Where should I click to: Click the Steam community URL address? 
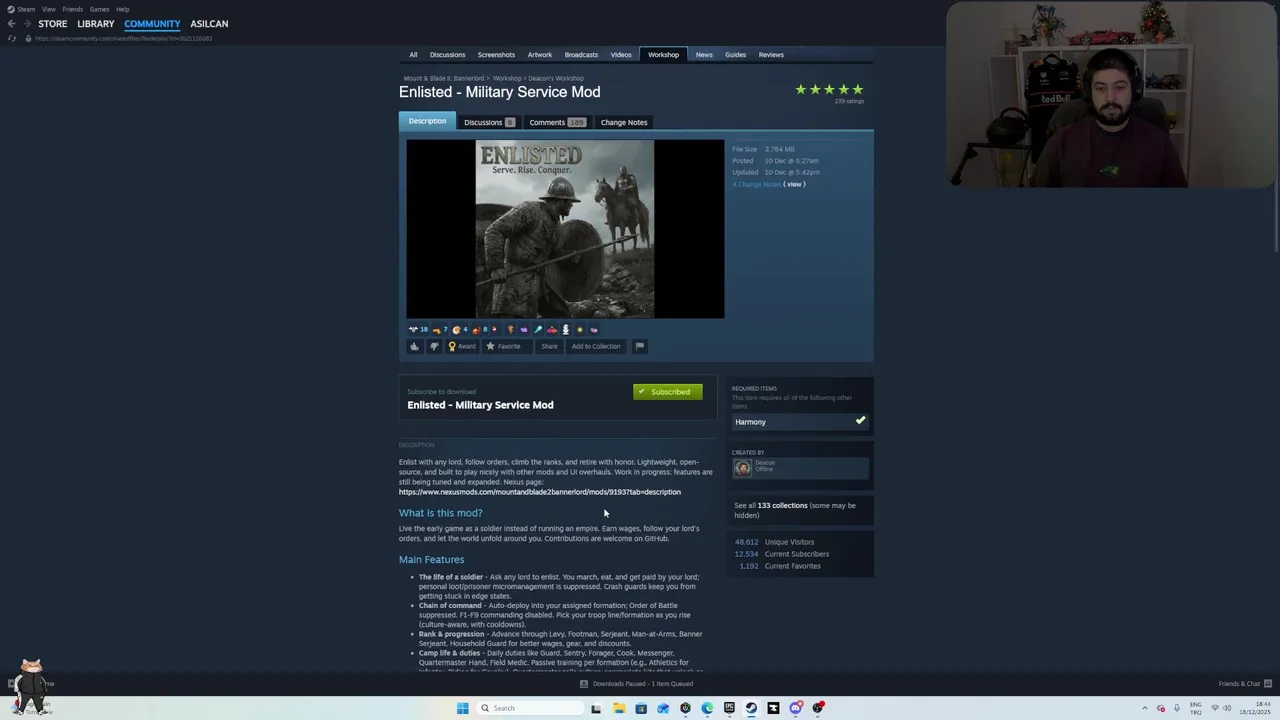(x=124, y=38)
